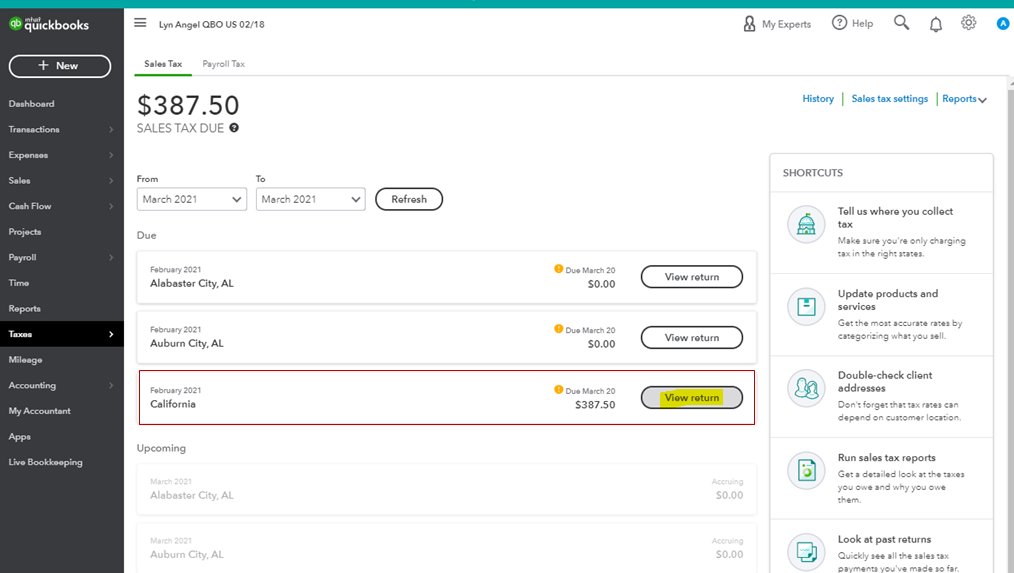This screenshot has height=573, width=1014.
Task: Open Live Bookkeeping in sidebar
Action: [45, 462]
